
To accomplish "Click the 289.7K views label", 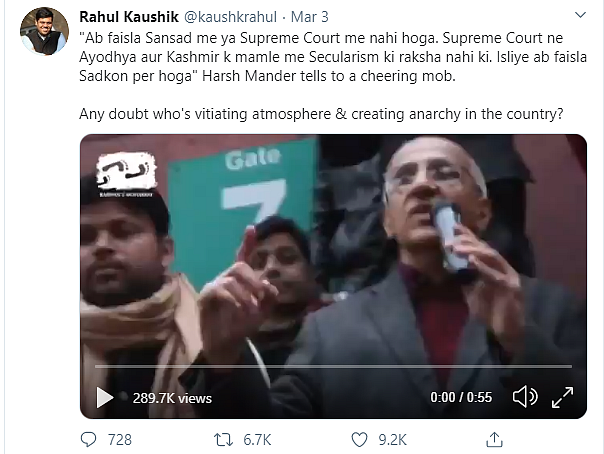I will (172, 398).
